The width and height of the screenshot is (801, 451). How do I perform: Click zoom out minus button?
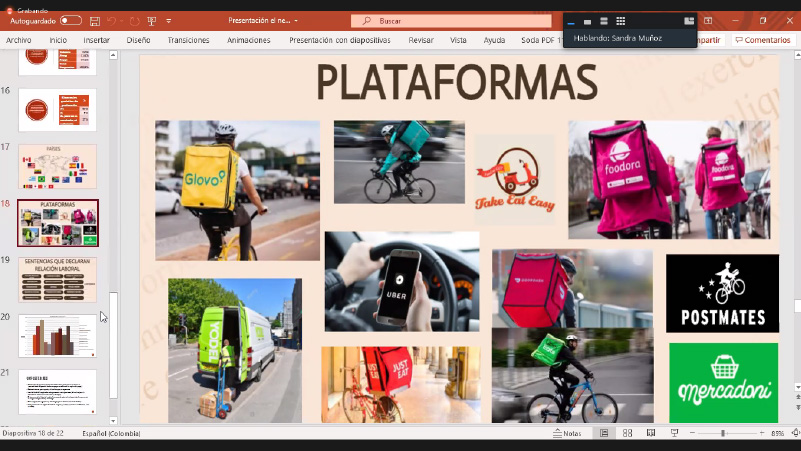pos(692,433)
